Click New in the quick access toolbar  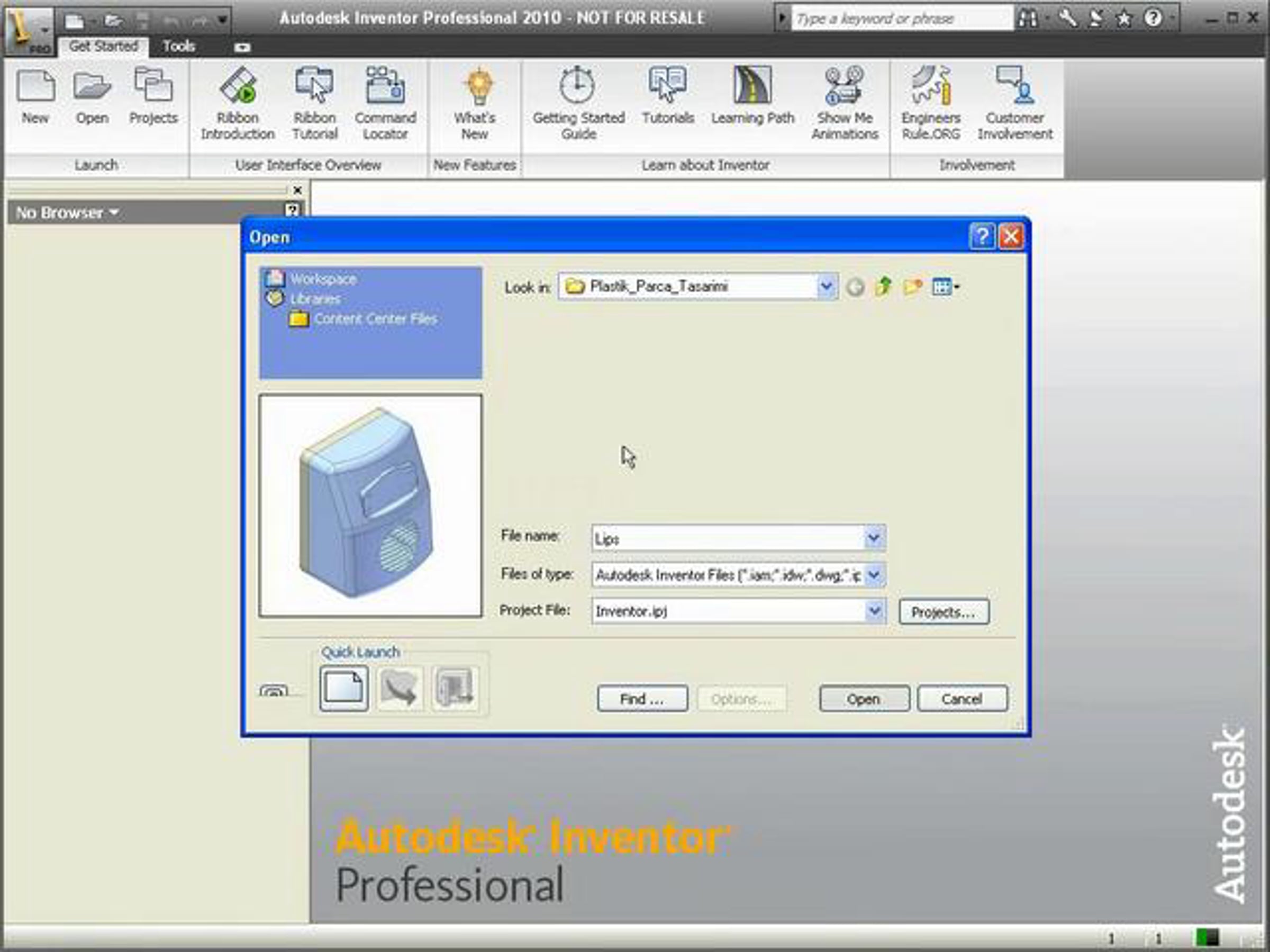pyautogui.click(x=75, y=21)
